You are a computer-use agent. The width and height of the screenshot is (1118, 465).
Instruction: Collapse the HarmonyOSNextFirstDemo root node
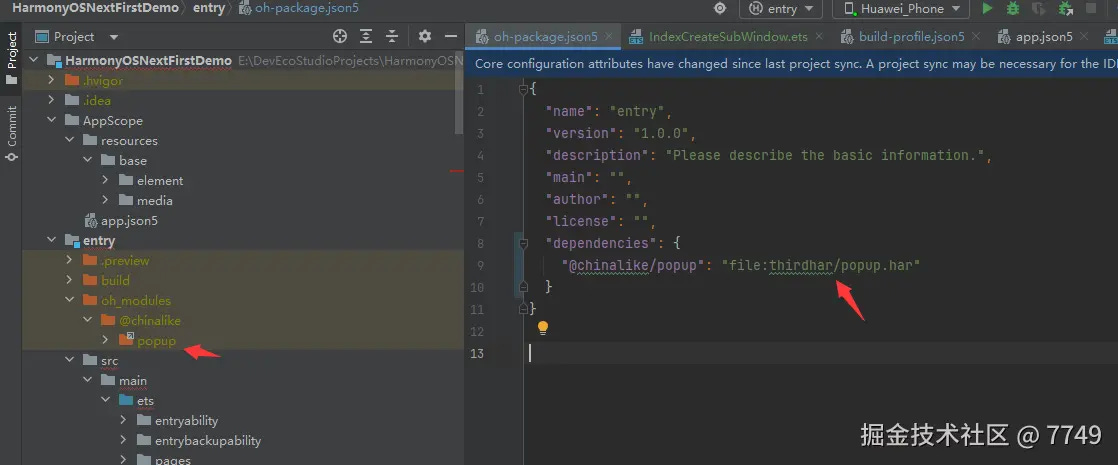(35, 61)
